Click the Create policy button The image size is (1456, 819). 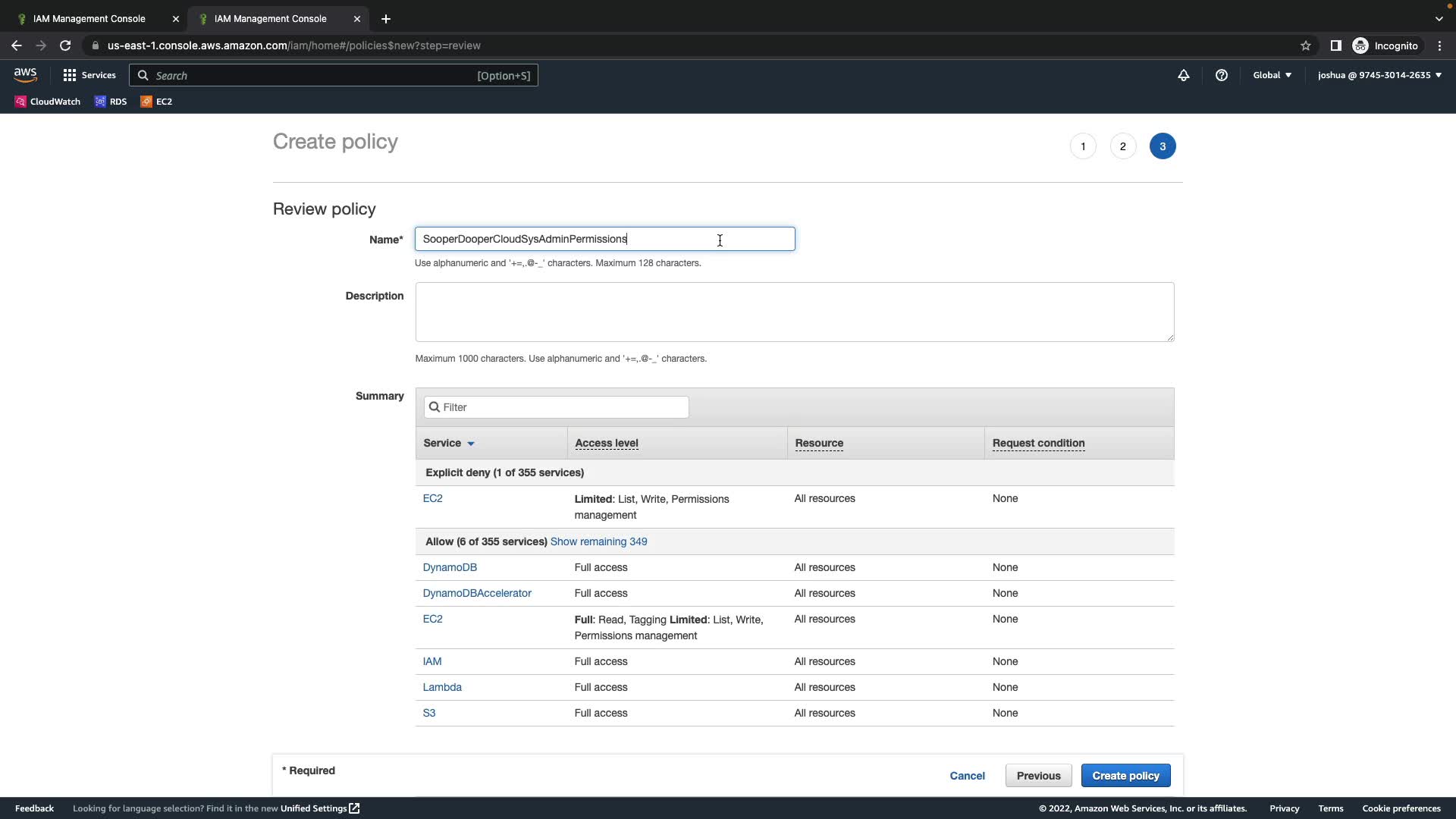(x=1125, y=776)
